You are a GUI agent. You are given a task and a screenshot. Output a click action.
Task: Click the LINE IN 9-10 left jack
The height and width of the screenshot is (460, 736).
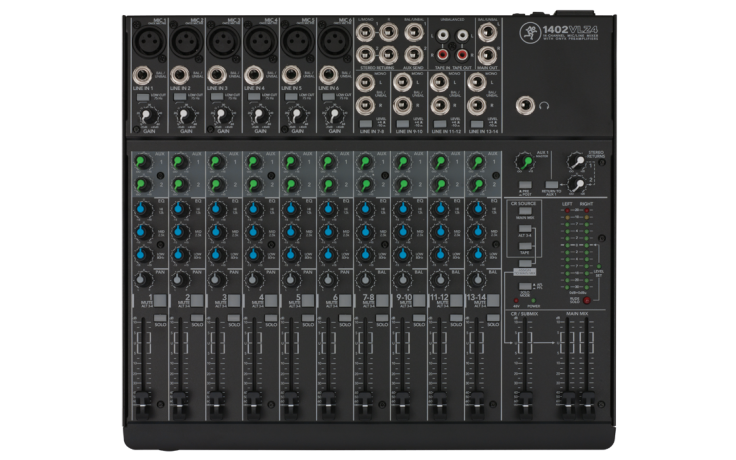[x=402, y=83]
